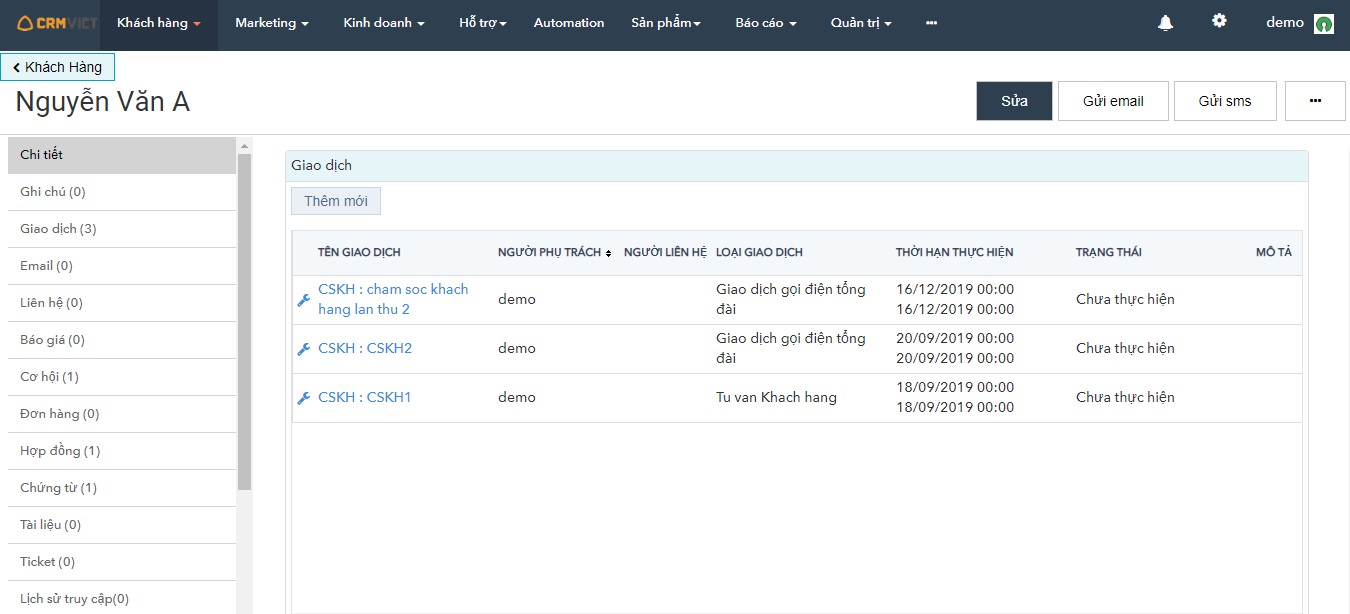Screen dimensions: 1350x614
Task: Click the sidebar scrollbar thumb
Action: tap(244, 322)
